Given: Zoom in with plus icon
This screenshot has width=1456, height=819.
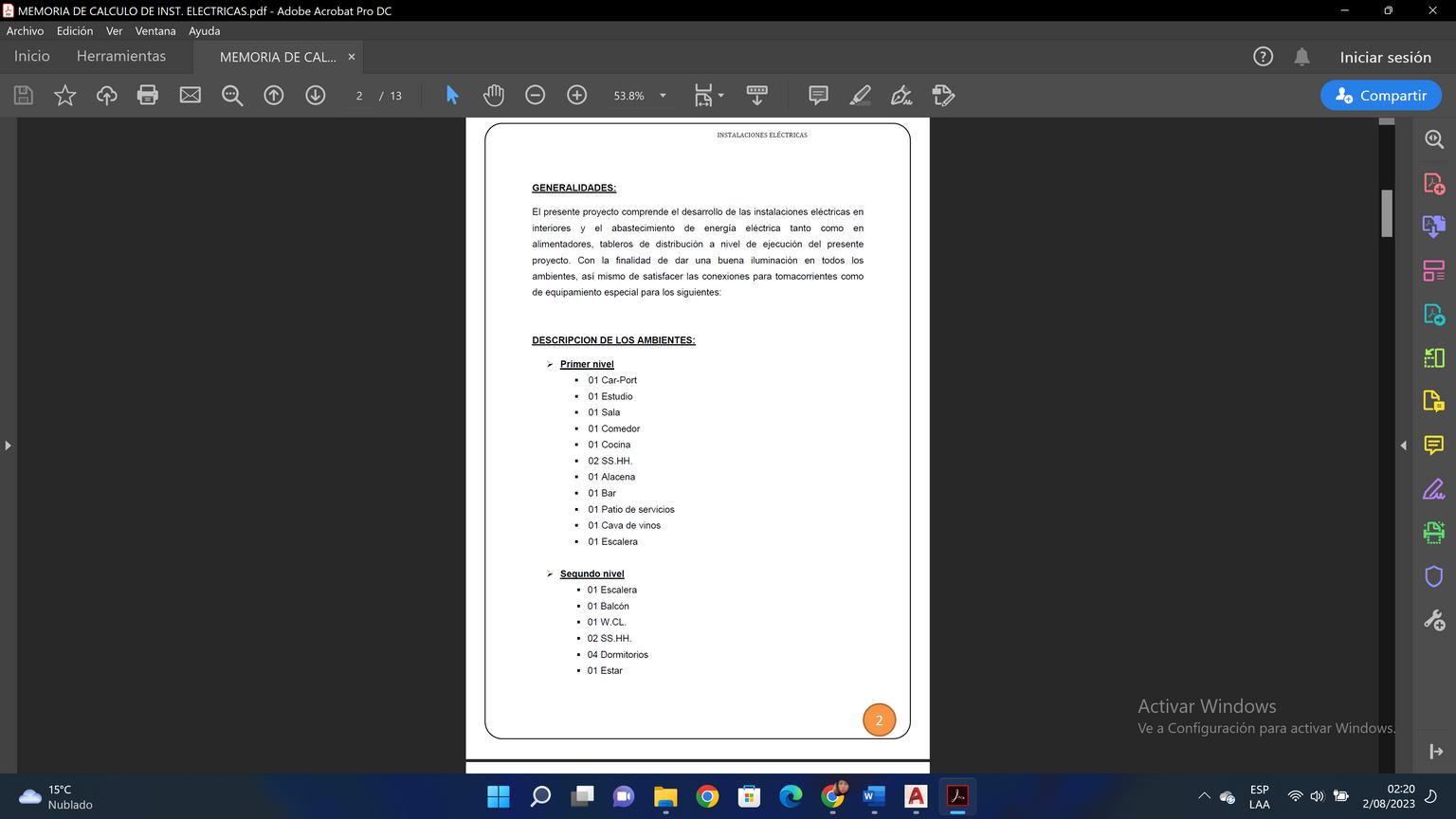Looking at the screenshot, I should tap(577, 95).
